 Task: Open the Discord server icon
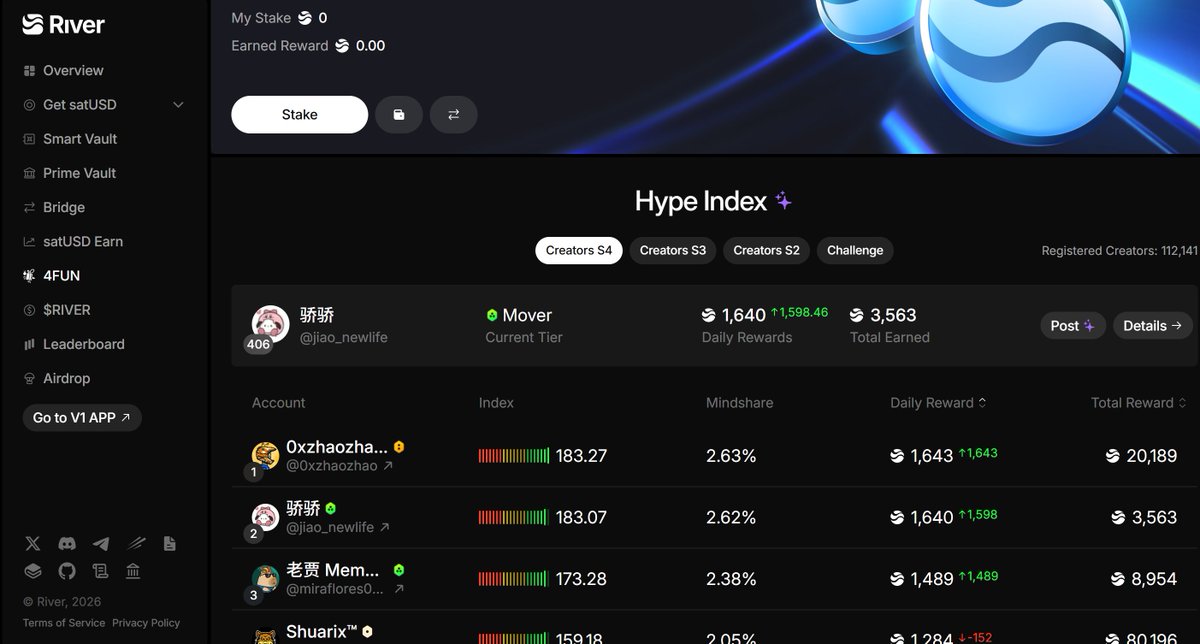pyautogui.click(x=67, y=543)
